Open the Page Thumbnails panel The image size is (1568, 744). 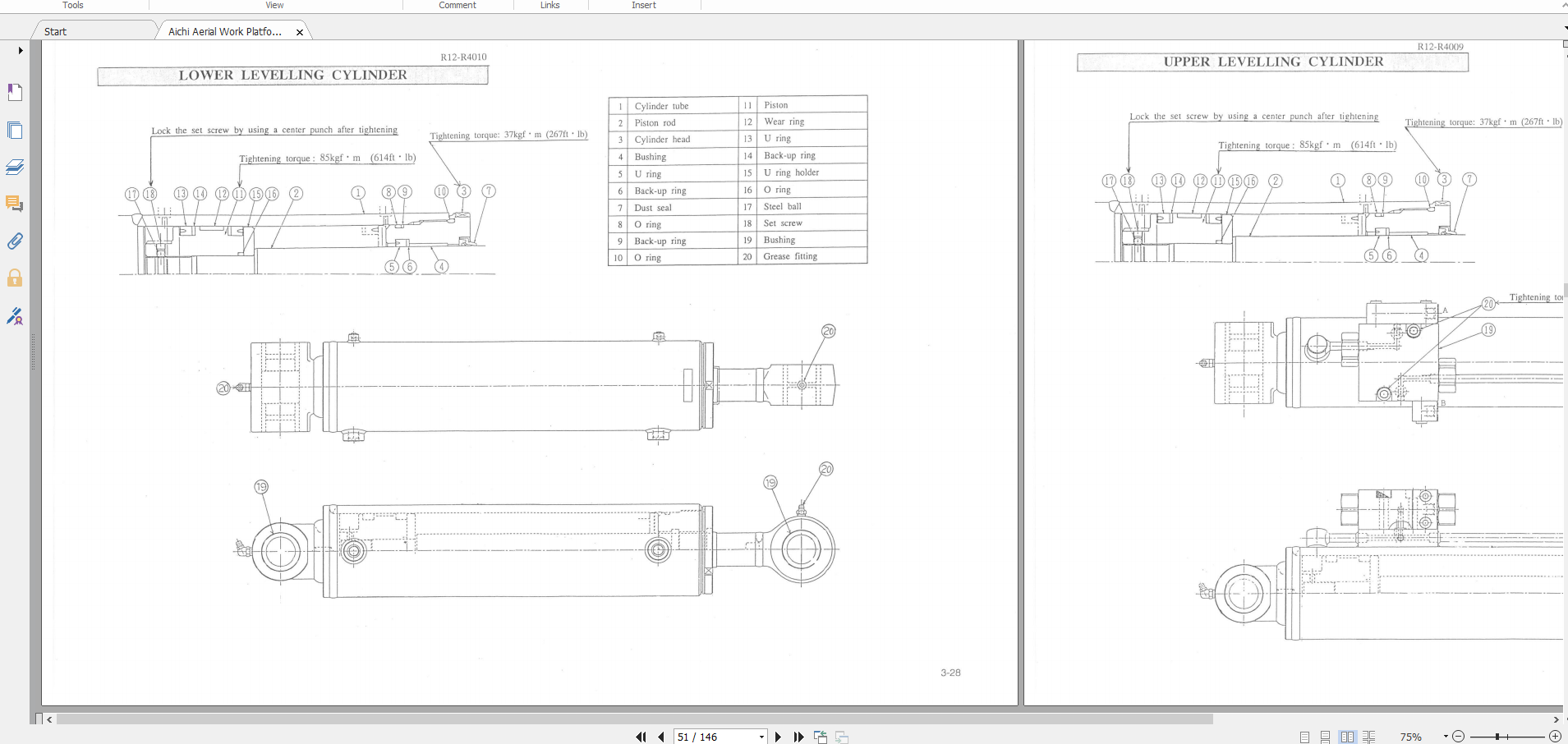[15, 130]
